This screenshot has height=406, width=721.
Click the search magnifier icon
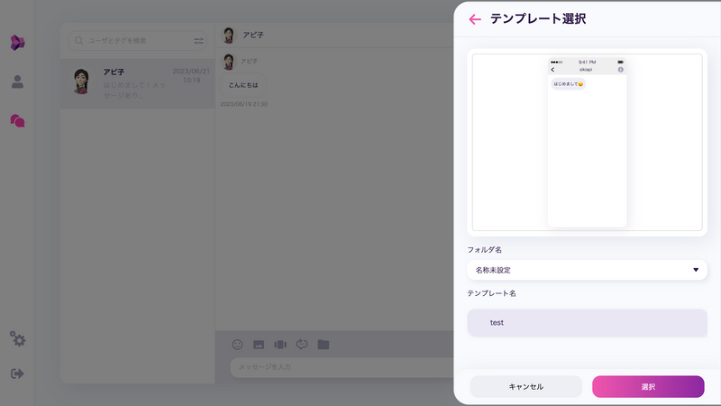point(79,40)
